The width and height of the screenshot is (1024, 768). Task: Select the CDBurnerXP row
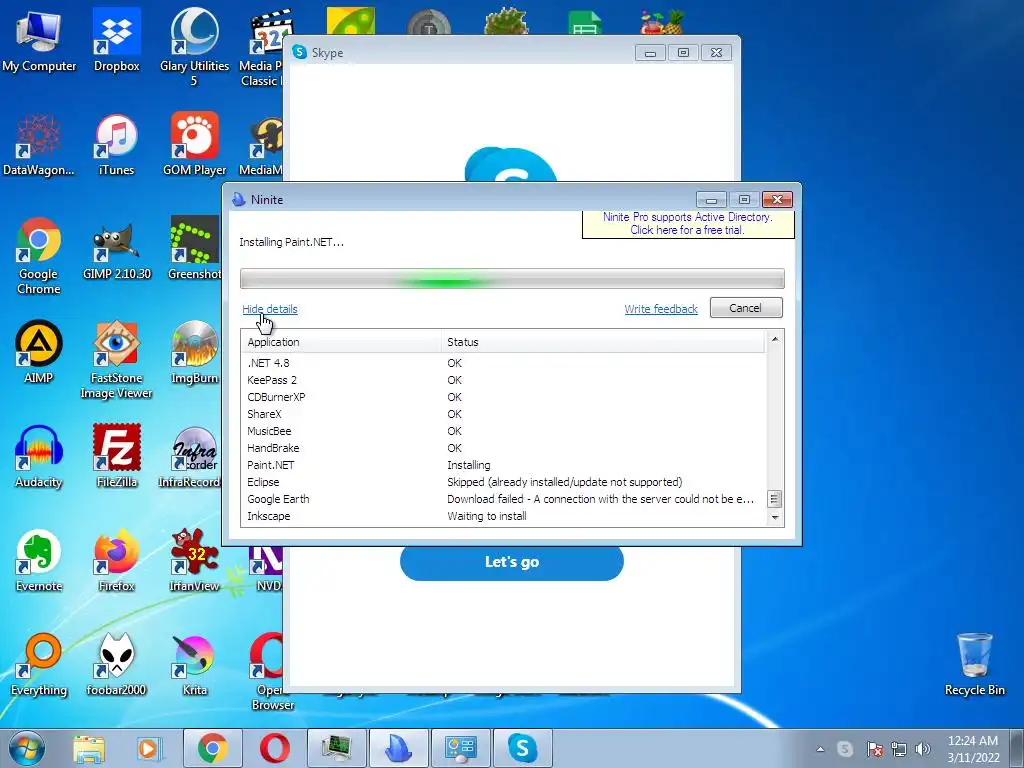tap(503, 397)
